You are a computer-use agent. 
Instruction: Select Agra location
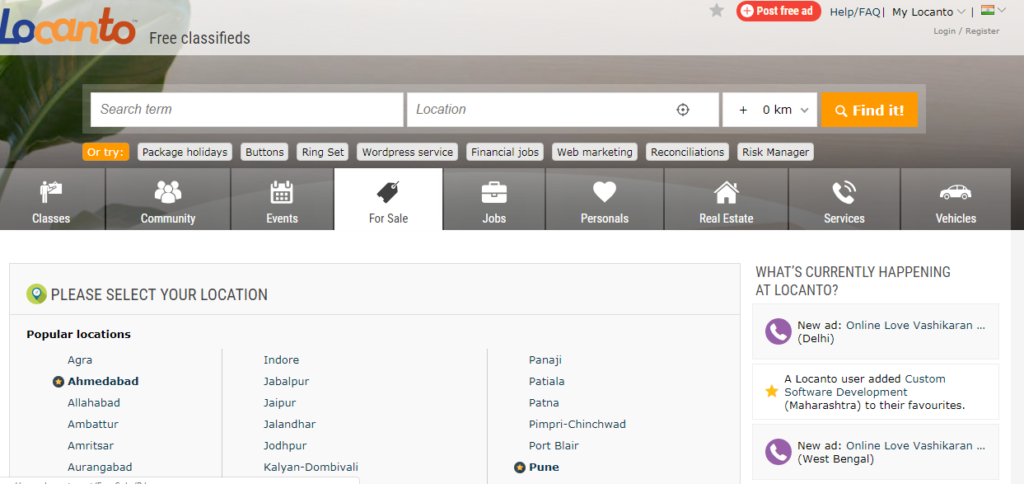[80, 361]
